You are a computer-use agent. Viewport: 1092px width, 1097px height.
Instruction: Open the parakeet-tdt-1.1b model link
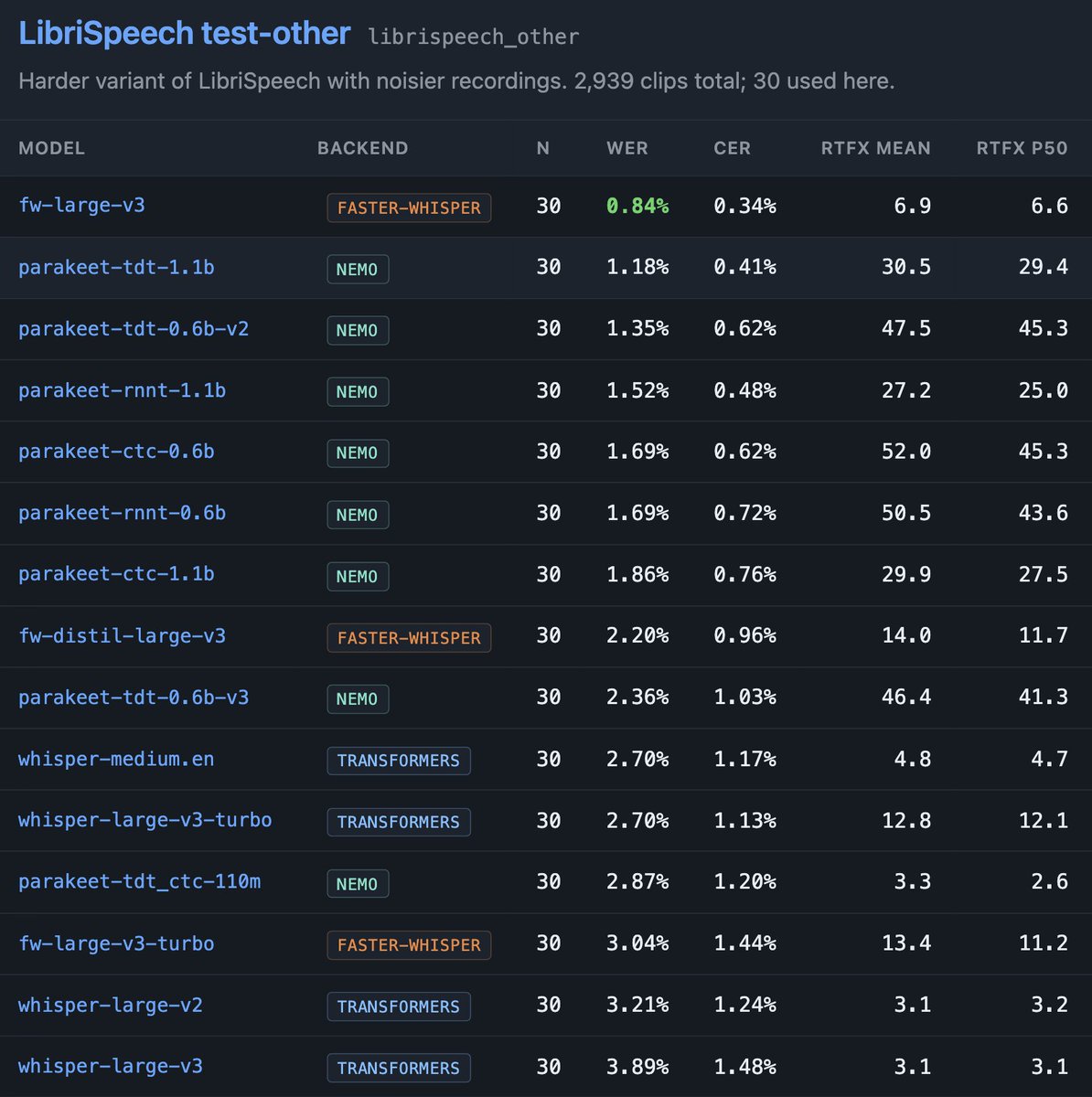(116, 267)
